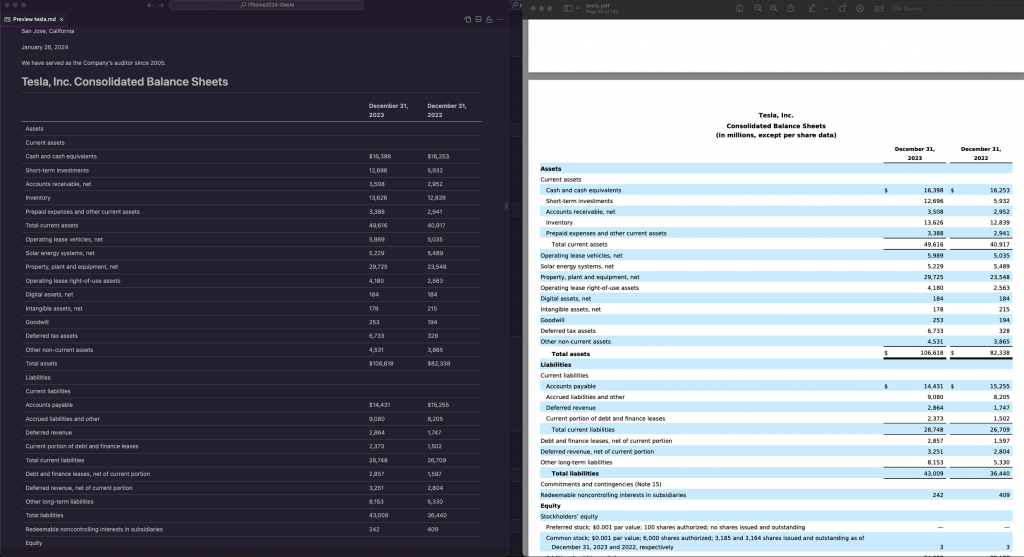
Task: Close the Preview tesla.md tab
Action: pyautogui.click(x=61, y=20)
